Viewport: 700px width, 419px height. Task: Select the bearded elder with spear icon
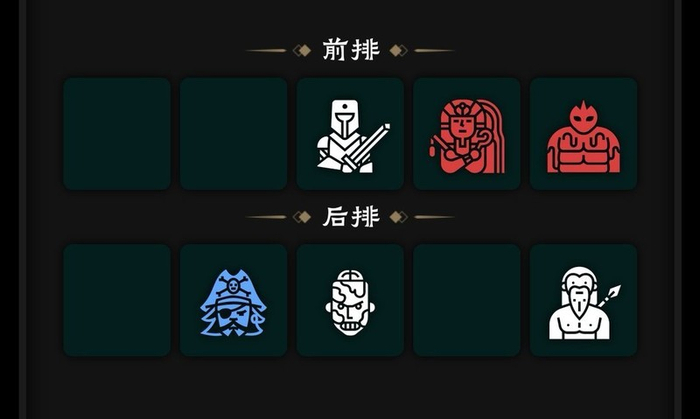coord(583,300)
